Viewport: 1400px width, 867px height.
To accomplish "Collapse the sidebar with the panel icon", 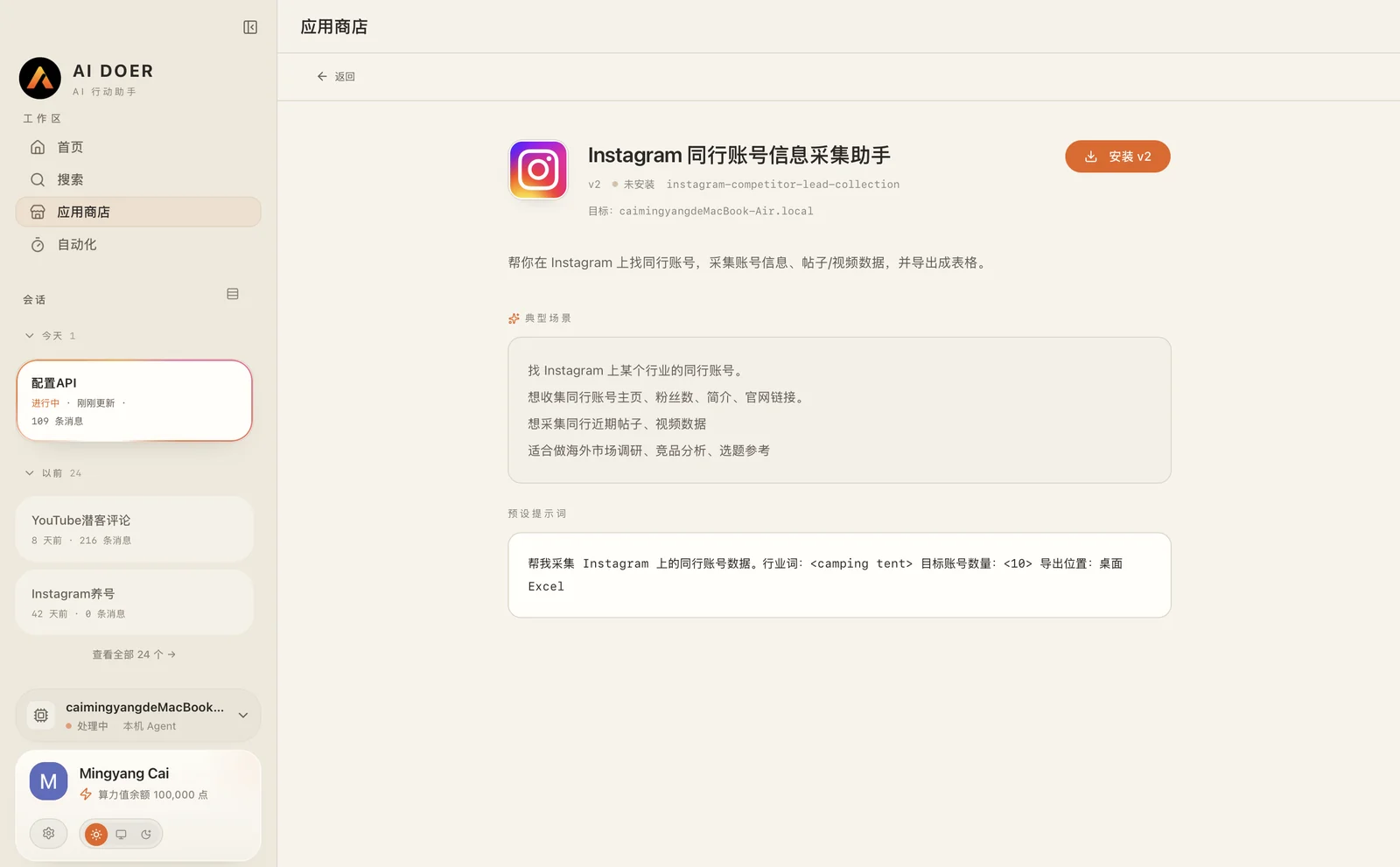I will point(250,27).
